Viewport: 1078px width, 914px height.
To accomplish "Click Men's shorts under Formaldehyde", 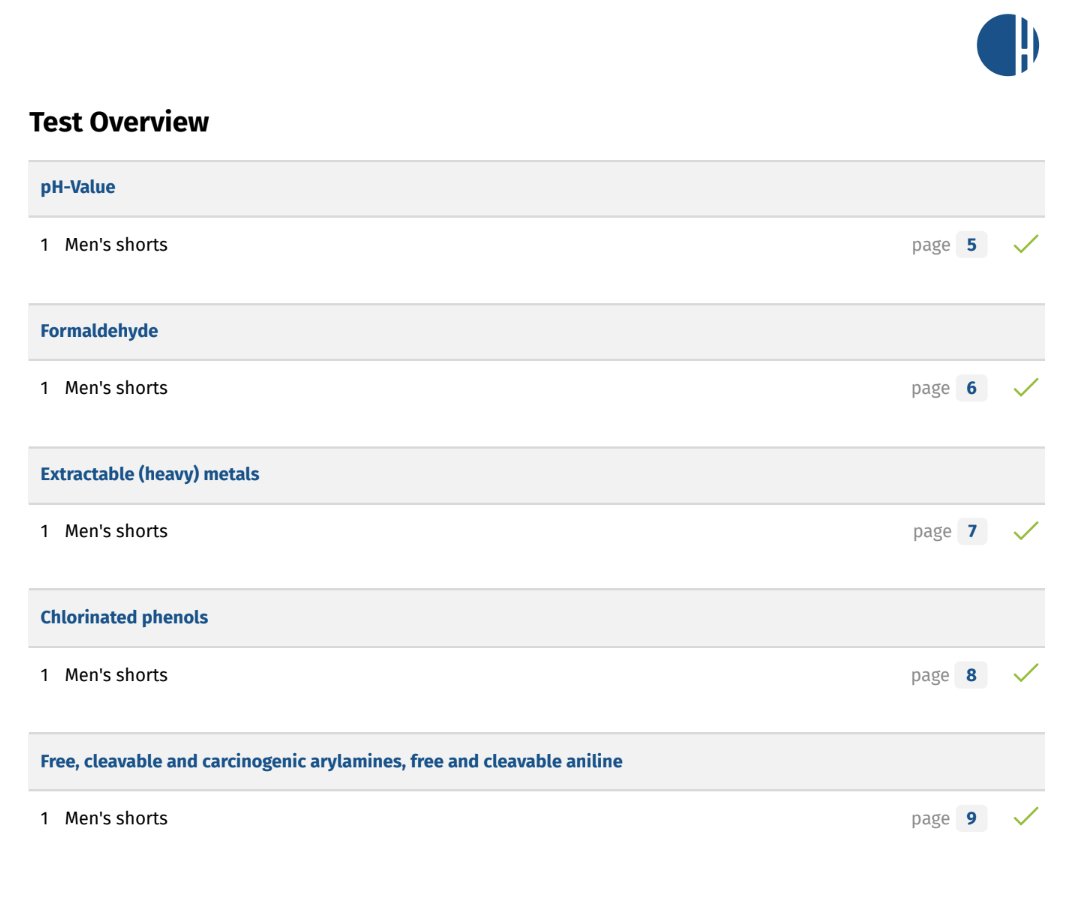I will point(116,388).
